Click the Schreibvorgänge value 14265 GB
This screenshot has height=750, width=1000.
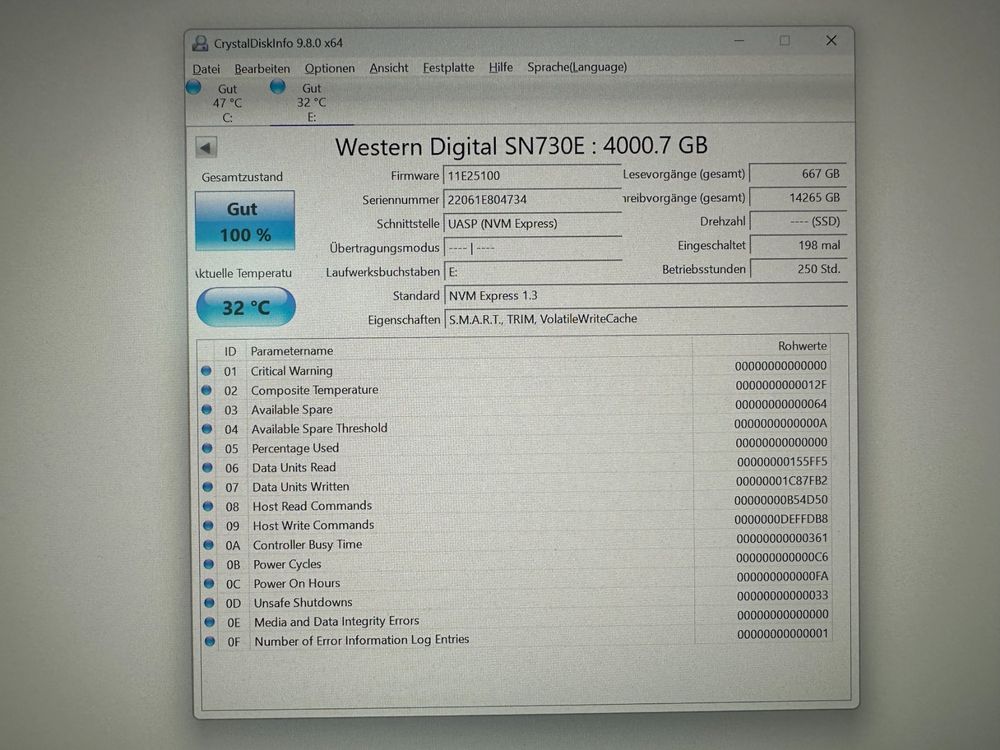click(797, 198)
